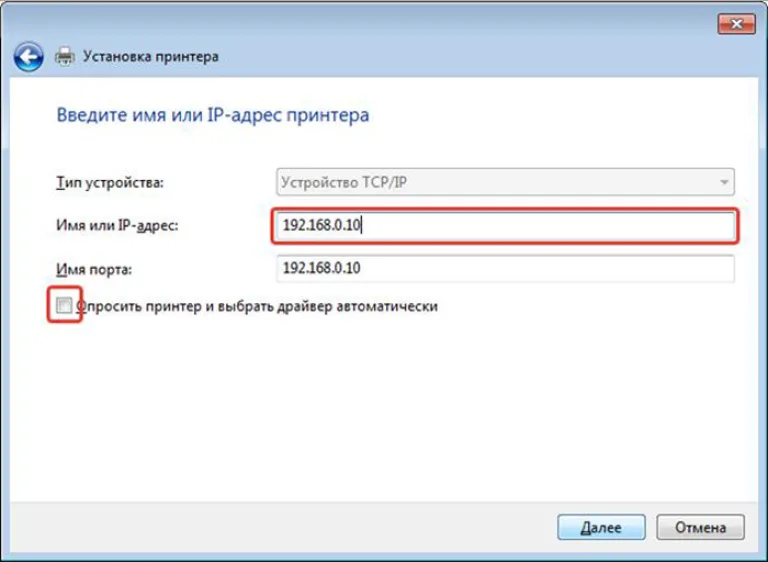
Task: Click the 'Опросить принтер' checkbox label
Action: [257, 307]
